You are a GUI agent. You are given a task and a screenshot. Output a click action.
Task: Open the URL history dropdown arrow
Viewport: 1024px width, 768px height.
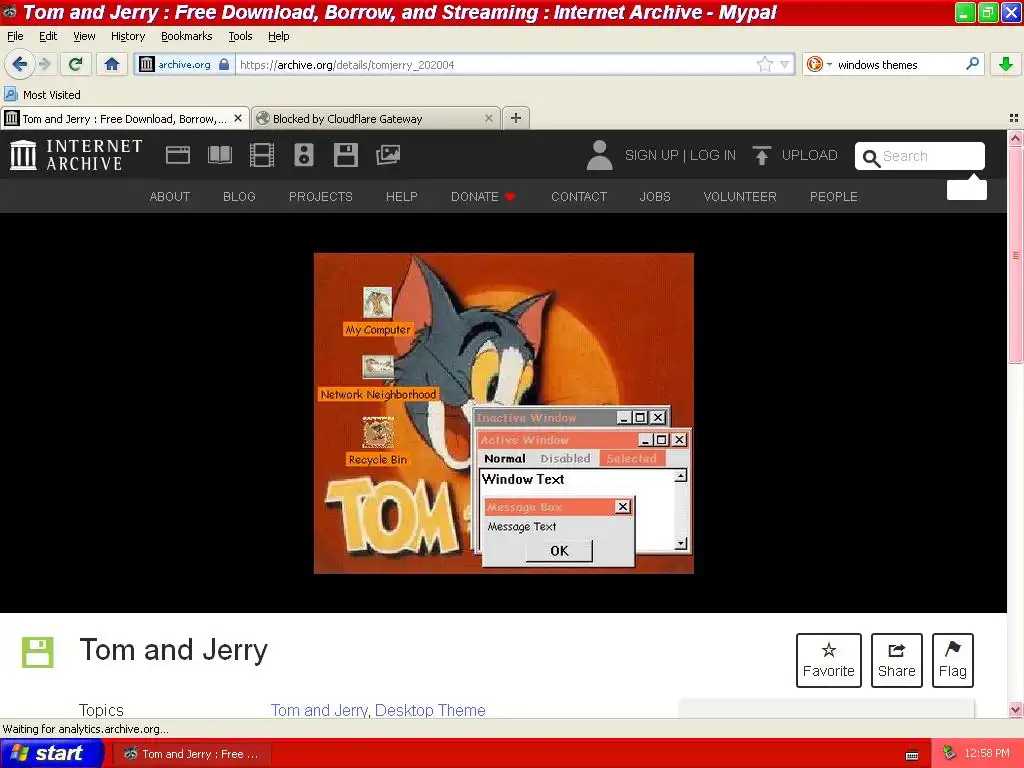pos(784,65)
